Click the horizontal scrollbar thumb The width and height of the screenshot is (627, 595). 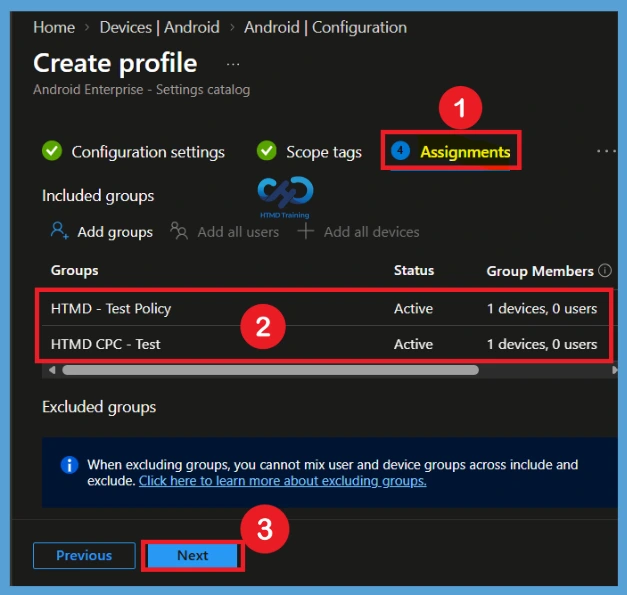tap(270, 370)
